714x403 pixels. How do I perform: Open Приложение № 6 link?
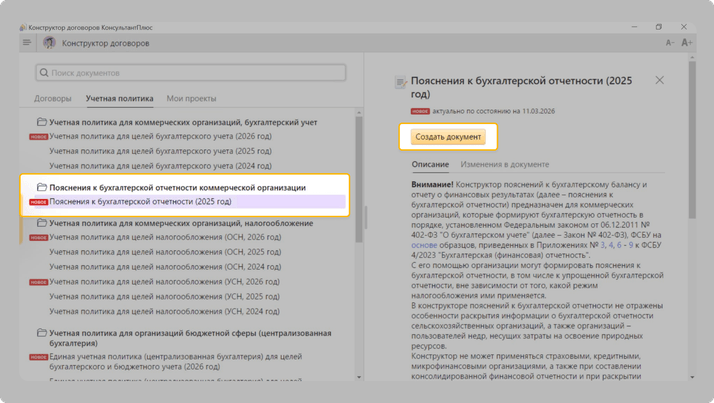[619, 245]
